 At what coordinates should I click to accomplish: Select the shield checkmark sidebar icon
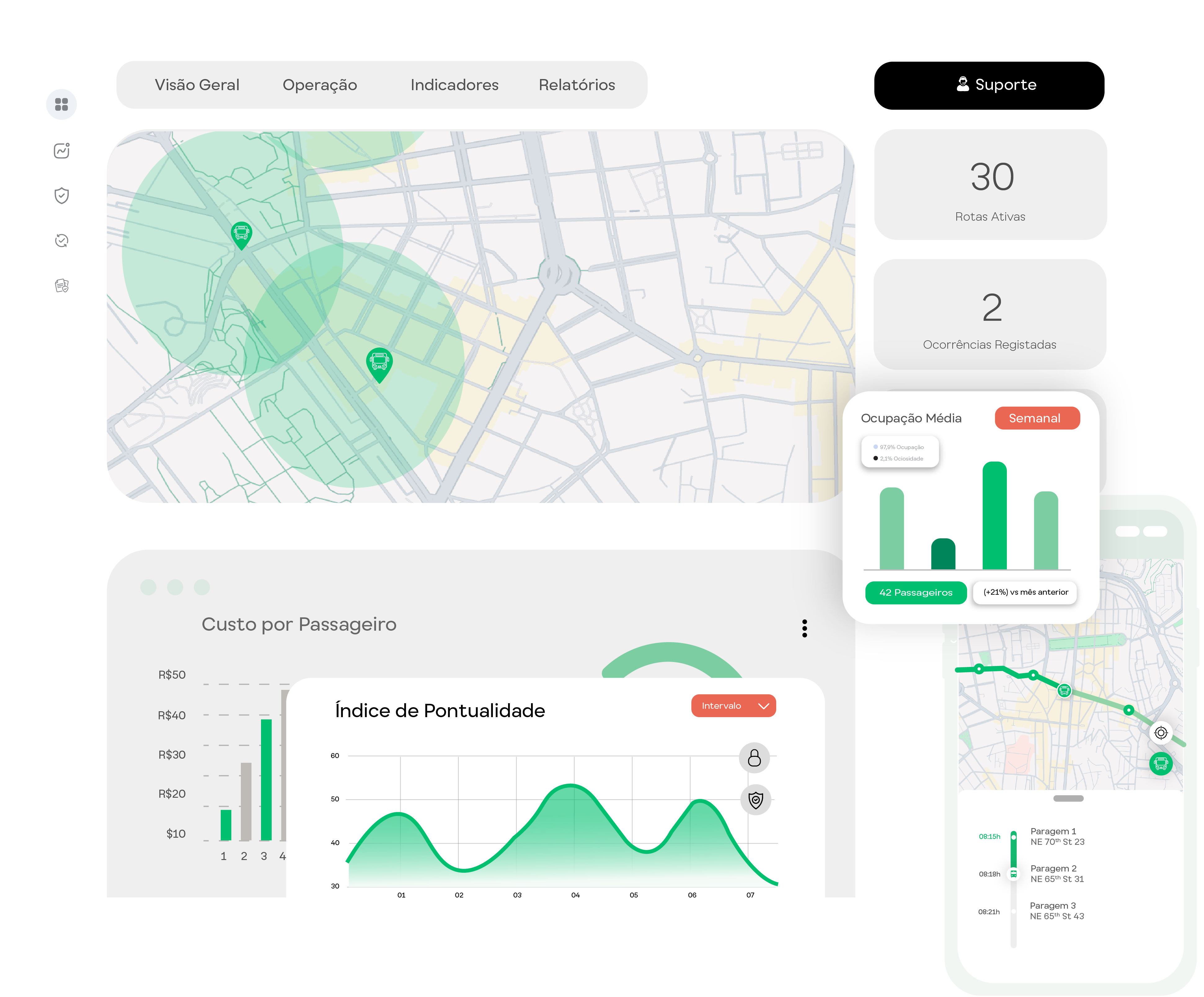coord(61,196)
